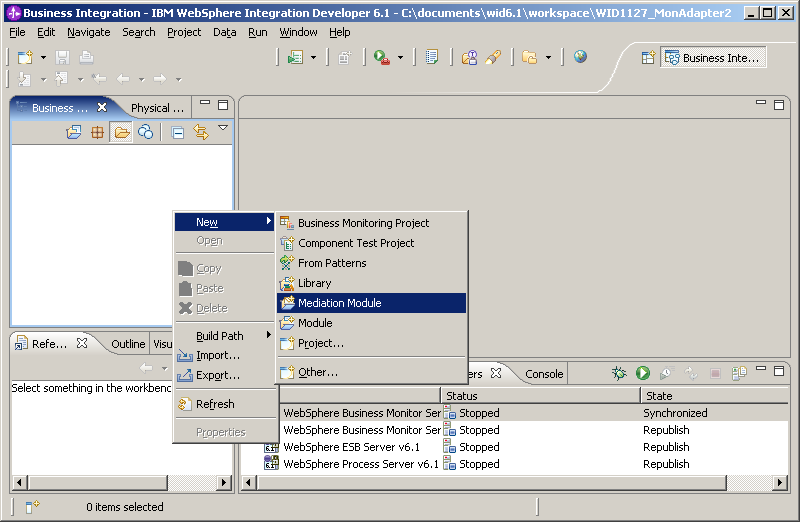Click the orange grid layout icon
The height and width of the screenshot is (522, 800).
97,133
